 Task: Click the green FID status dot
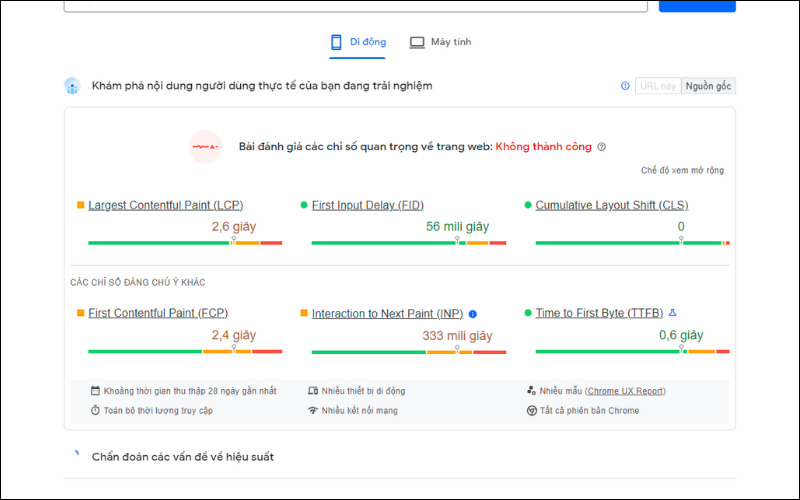pyautogui.click(x=304, y=205)
